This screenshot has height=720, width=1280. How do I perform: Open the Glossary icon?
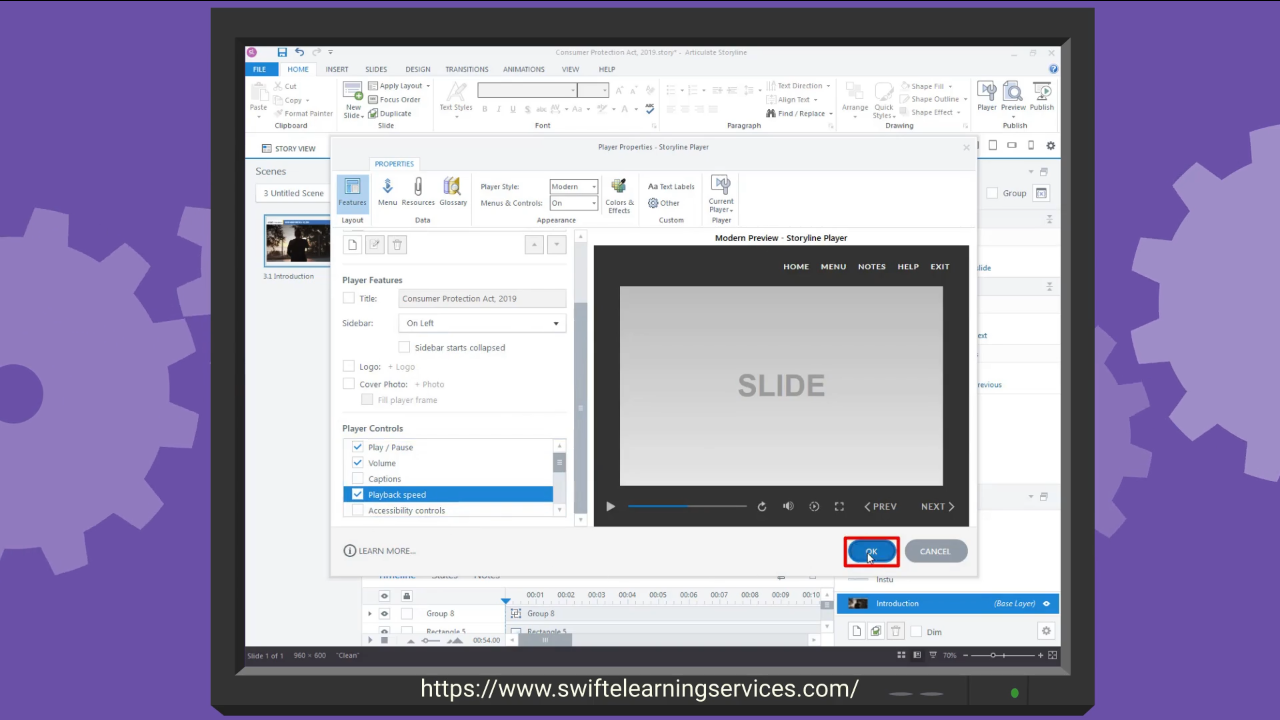pyautogui.click(x=453, y=192)
